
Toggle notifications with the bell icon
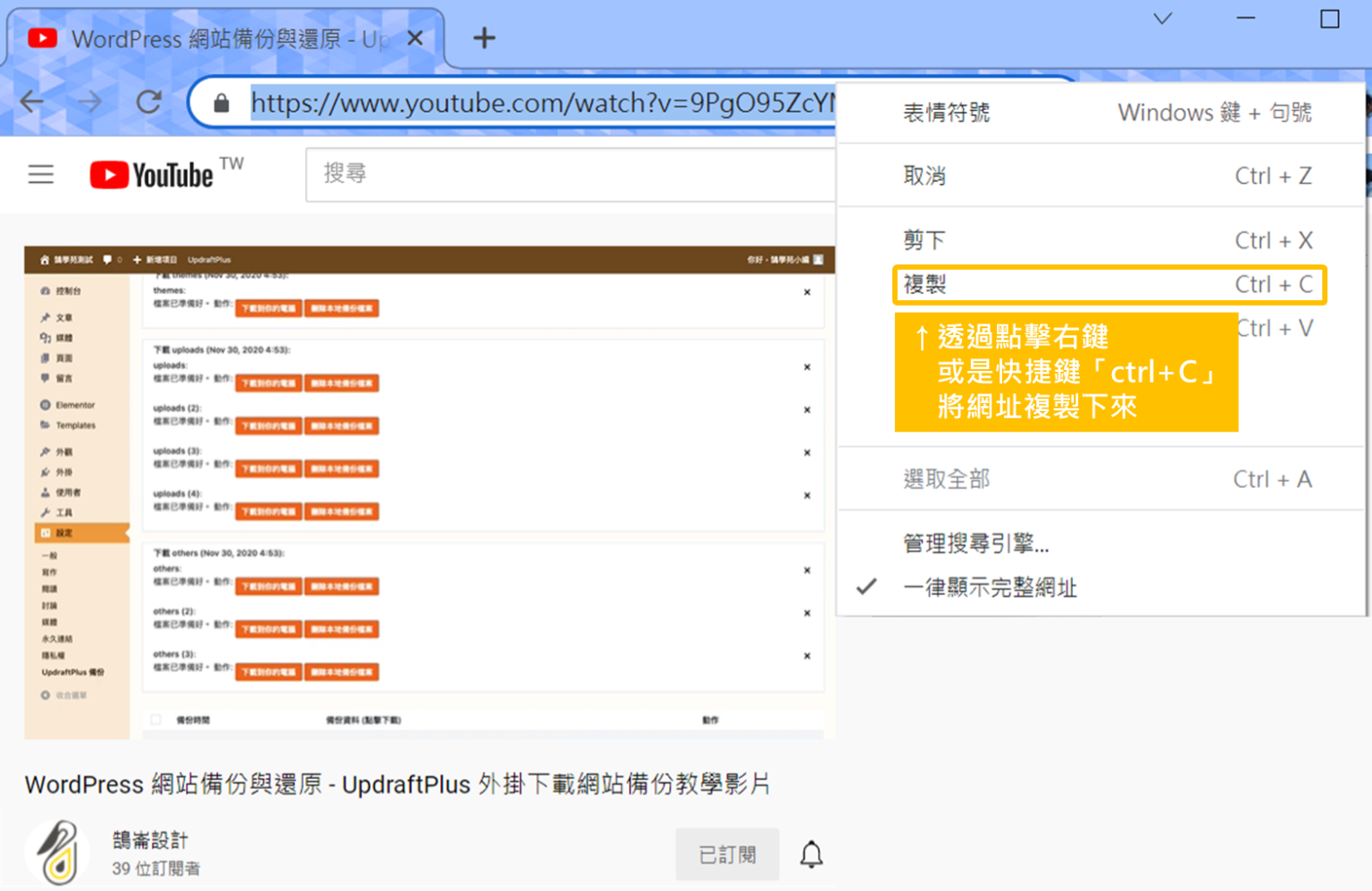tap(810, 853)
